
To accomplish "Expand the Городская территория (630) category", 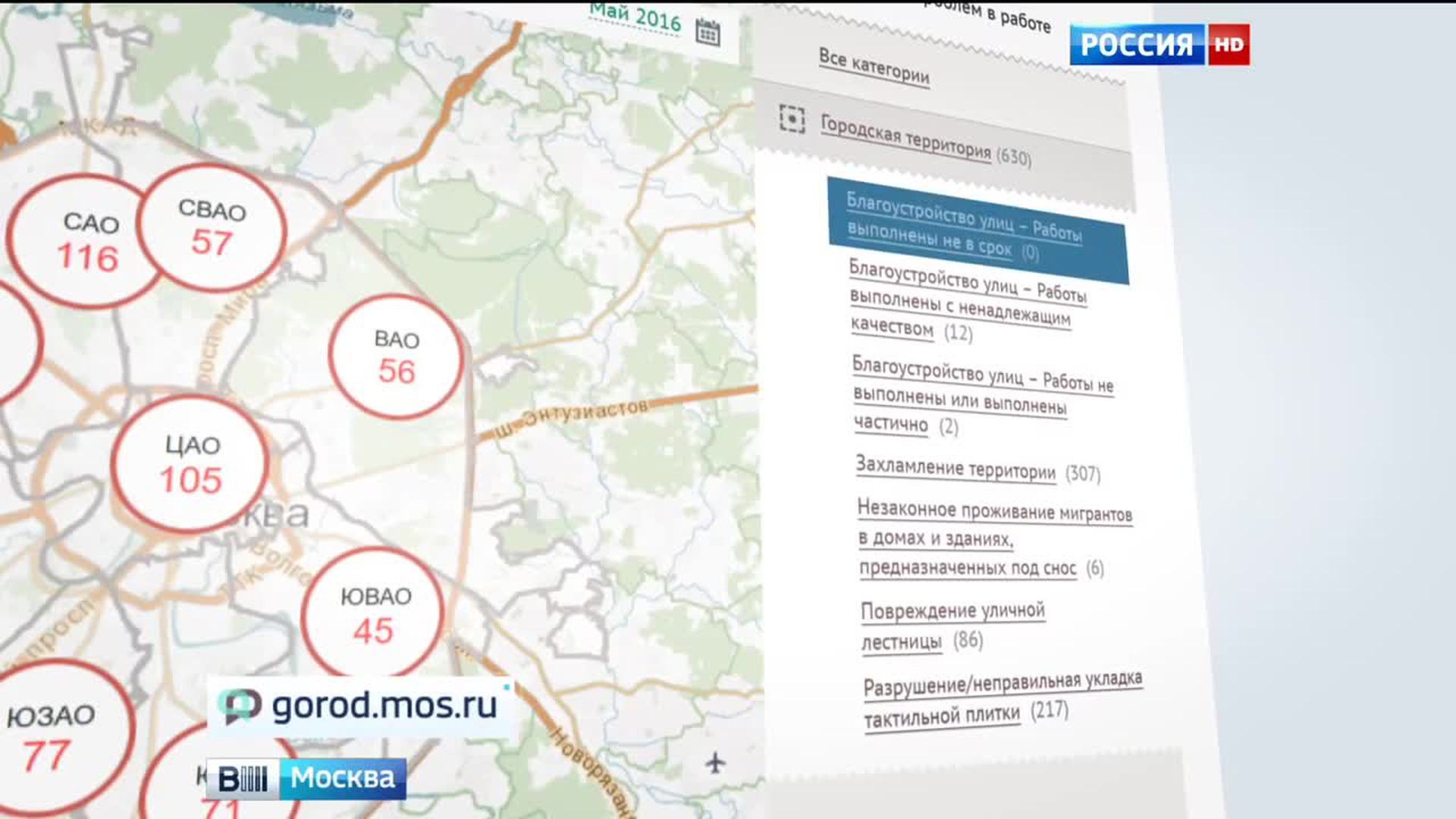I will coord(926,141).
